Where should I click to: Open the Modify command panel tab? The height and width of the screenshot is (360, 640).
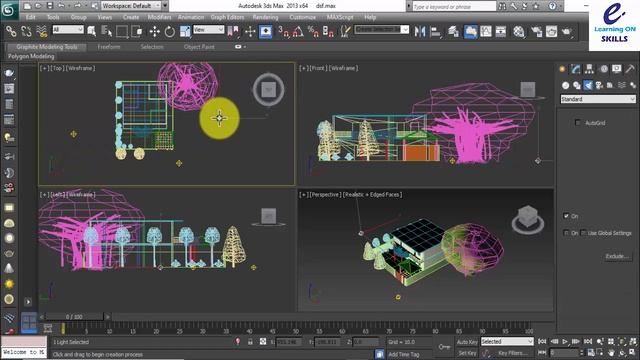pyautogui.click(x=576, y=69)
